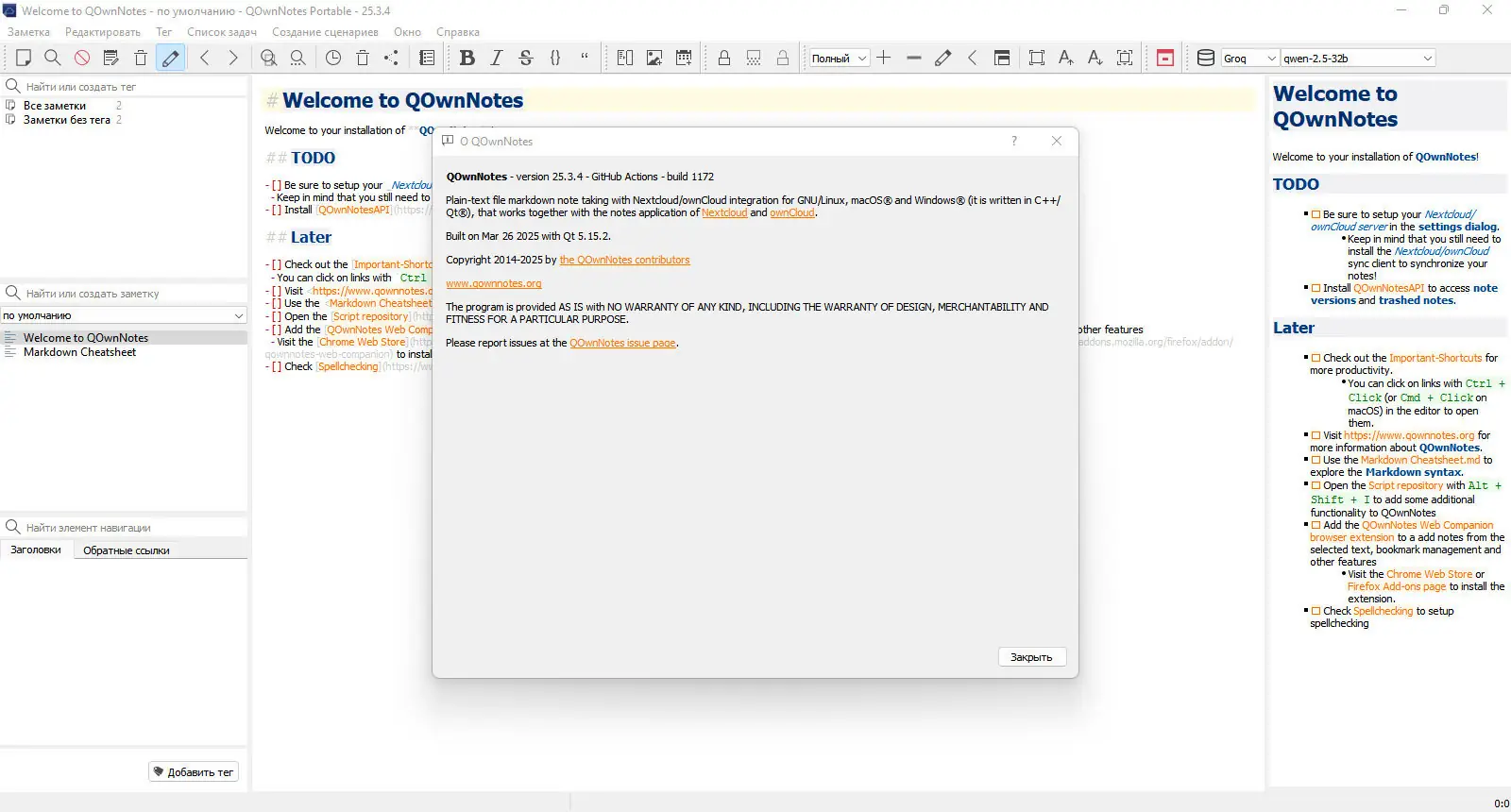Insert an image into the note
1511x812 pixels.
coord(654,59)
